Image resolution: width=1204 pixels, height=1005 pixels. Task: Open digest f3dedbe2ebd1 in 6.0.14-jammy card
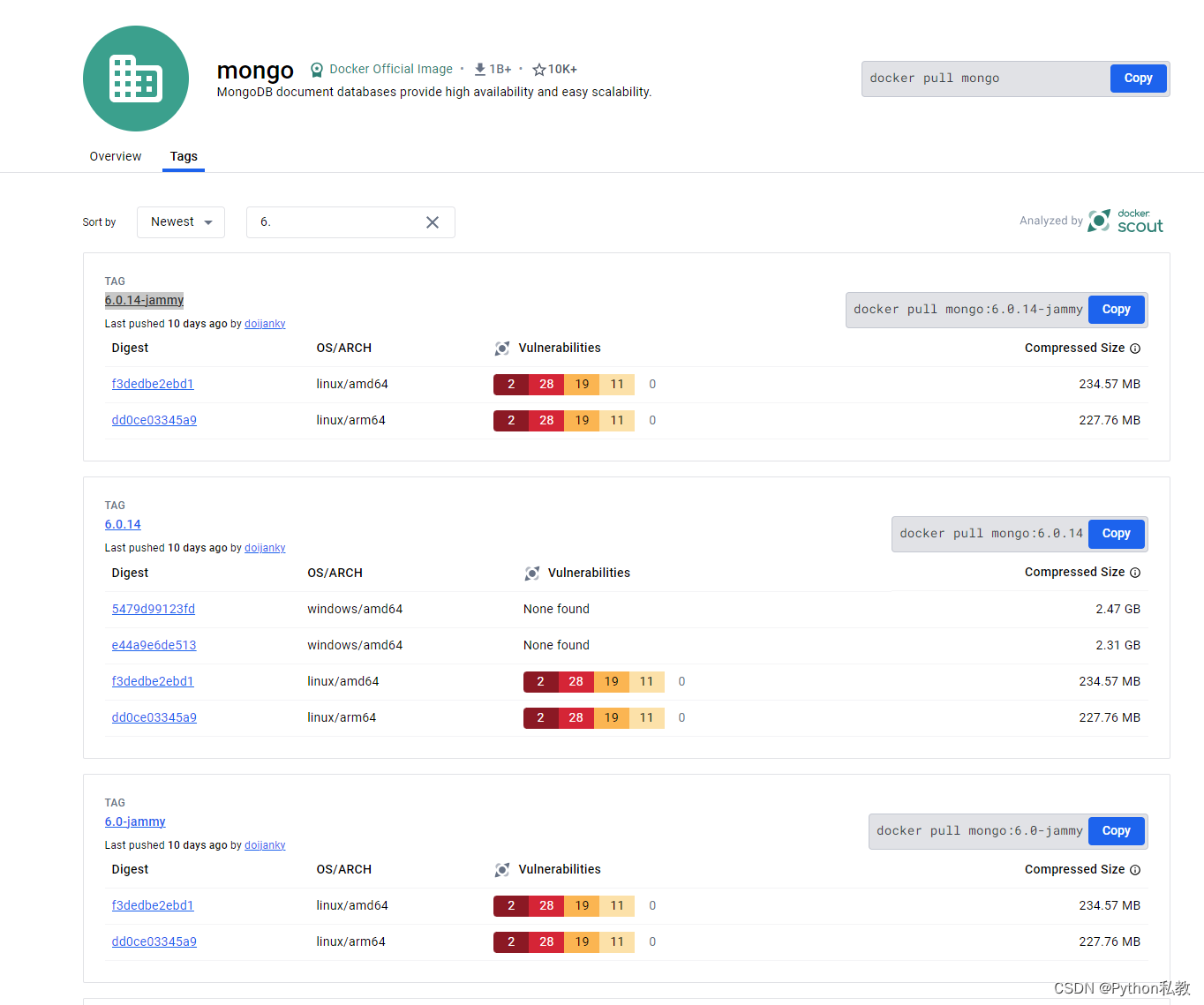(153, 384)
